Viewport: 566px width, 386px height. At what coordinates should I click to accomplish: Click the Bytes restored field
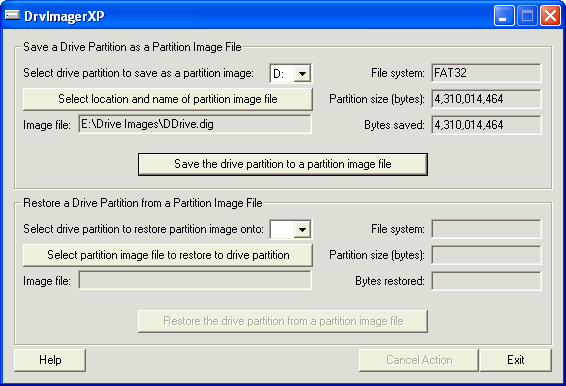(x=486, y=281)
